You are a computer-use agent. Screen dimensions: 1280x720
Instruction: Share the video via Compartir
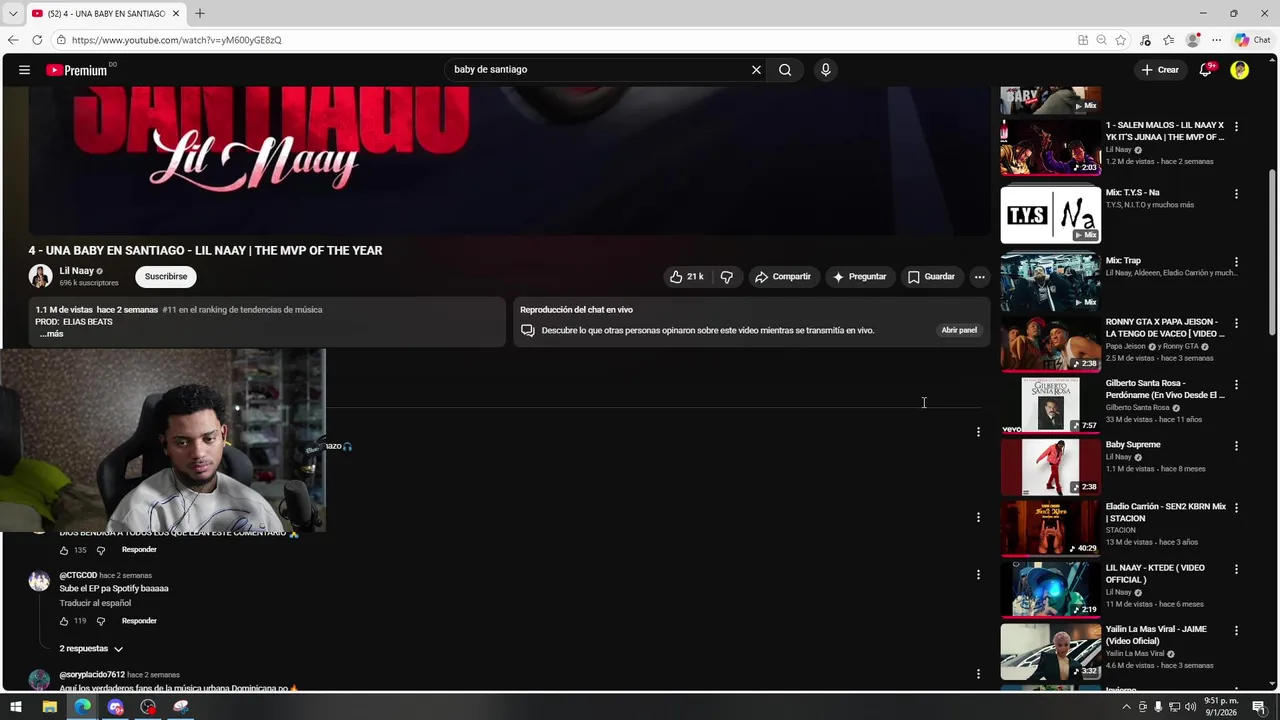(x=783, y=277)
